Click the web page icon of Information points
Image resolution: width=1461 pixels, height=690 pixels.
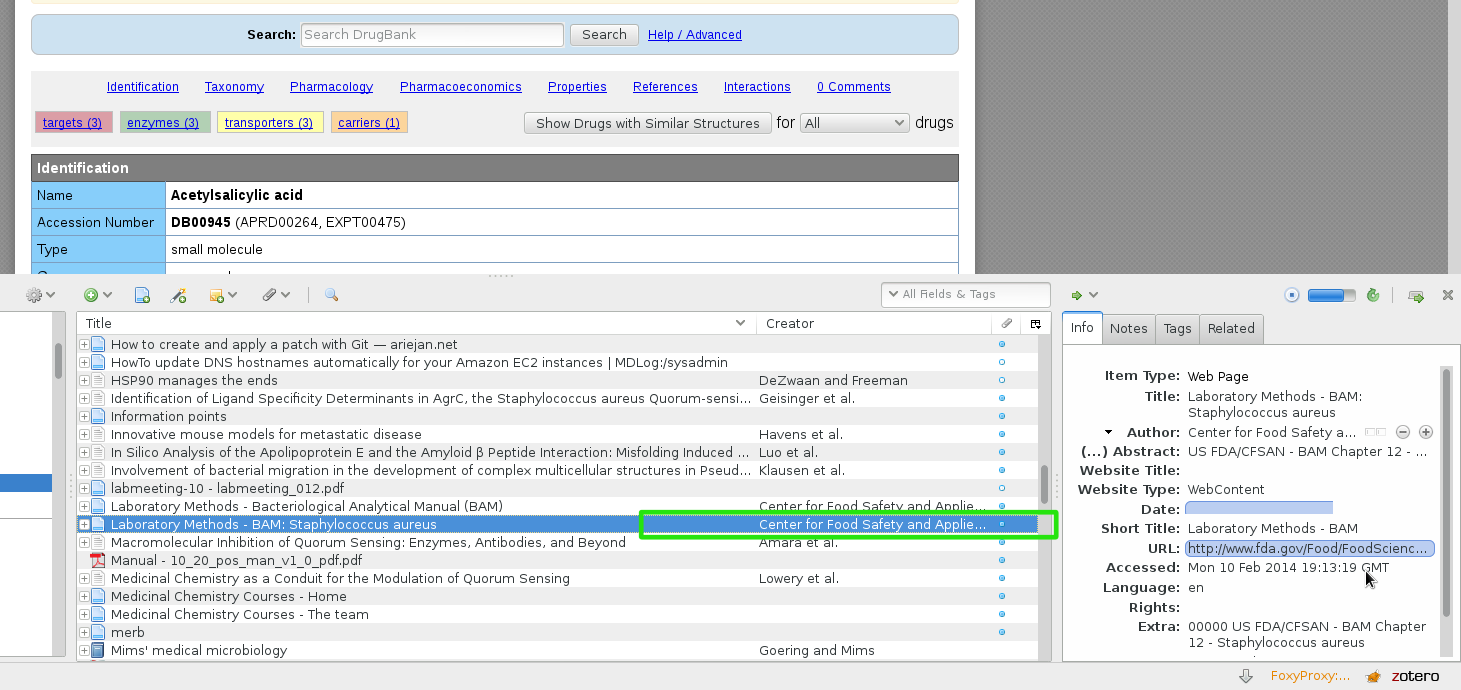(x=98, y=416)
